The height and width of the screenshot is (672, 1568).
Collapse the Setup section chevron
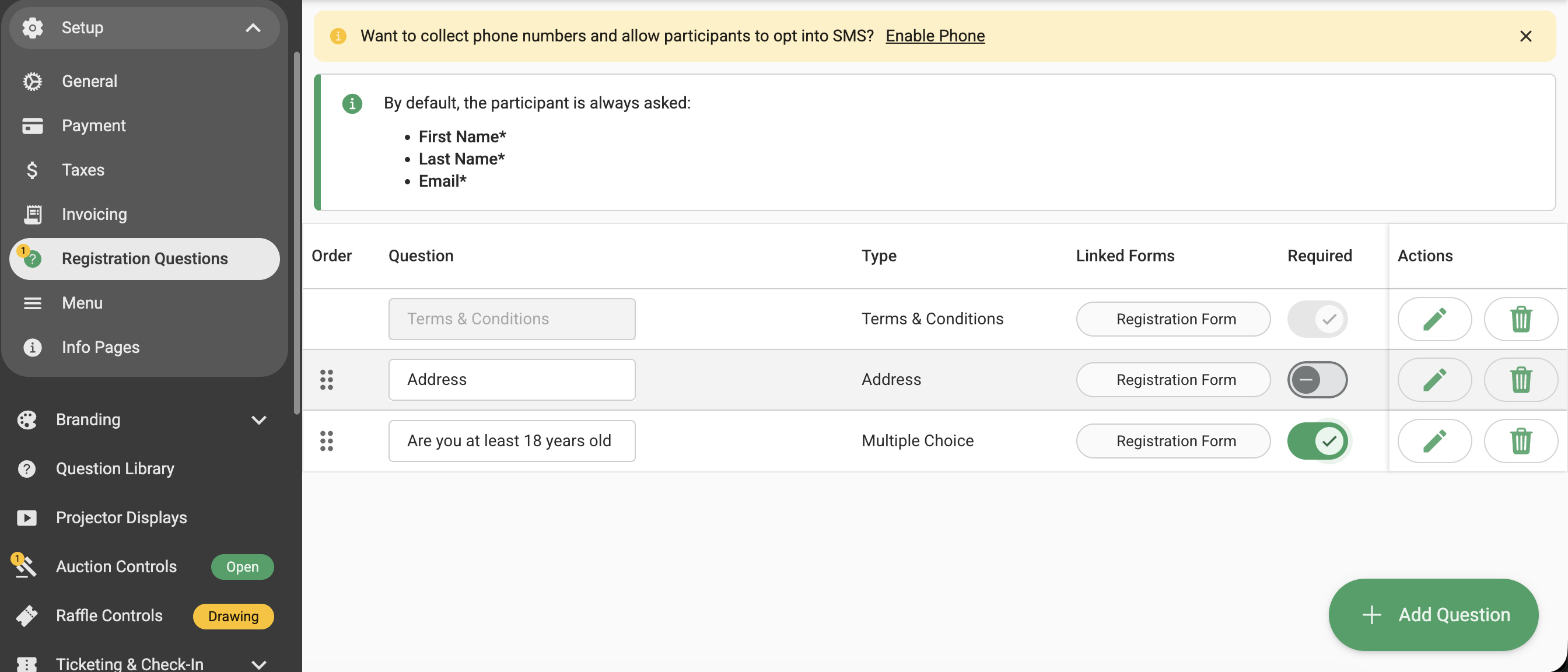click(x=253, y=27)
